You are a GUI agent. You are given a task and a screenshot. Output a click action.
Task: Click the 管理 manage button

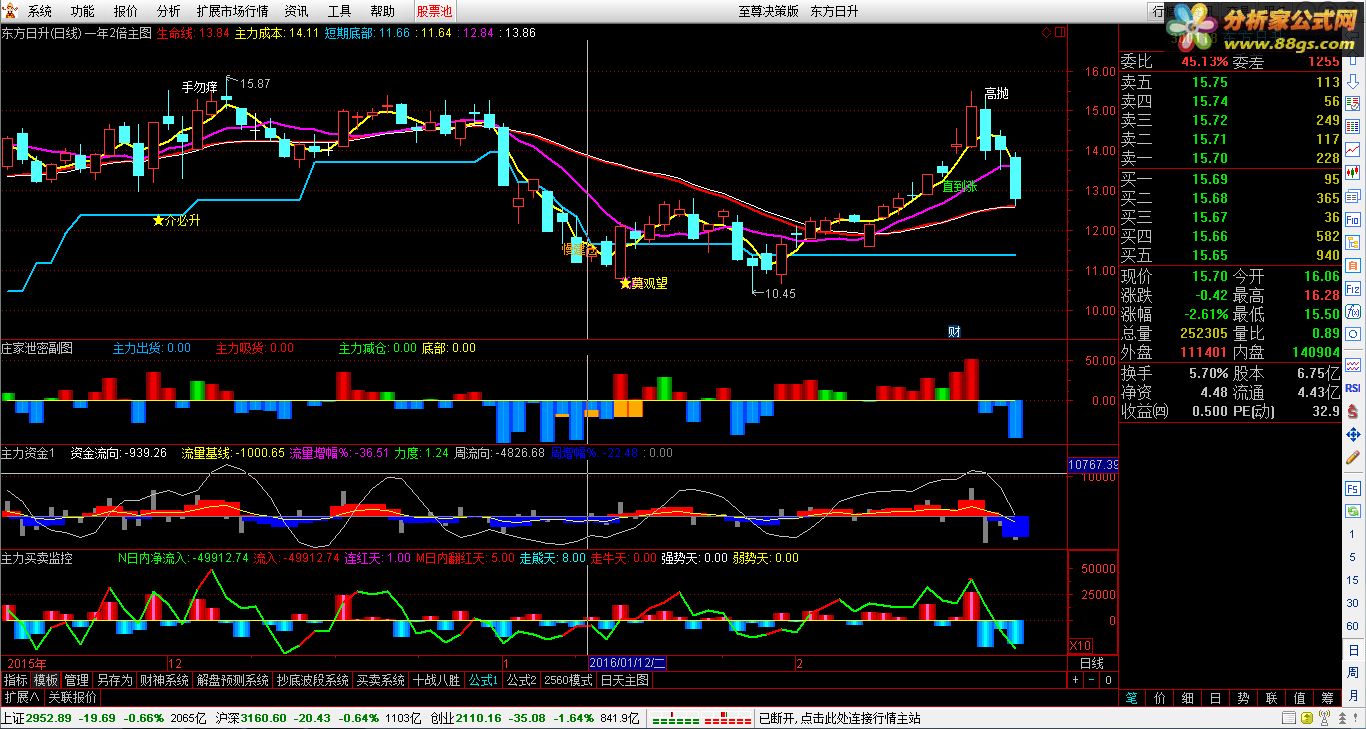(x=77, y=680)
